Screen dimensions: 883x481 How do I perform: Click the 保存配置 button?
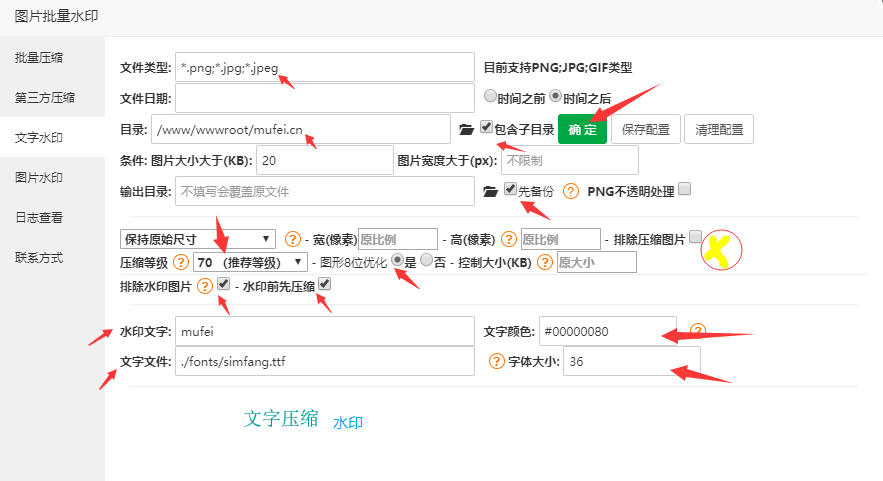pyautogui.click(x=647, y=129)
